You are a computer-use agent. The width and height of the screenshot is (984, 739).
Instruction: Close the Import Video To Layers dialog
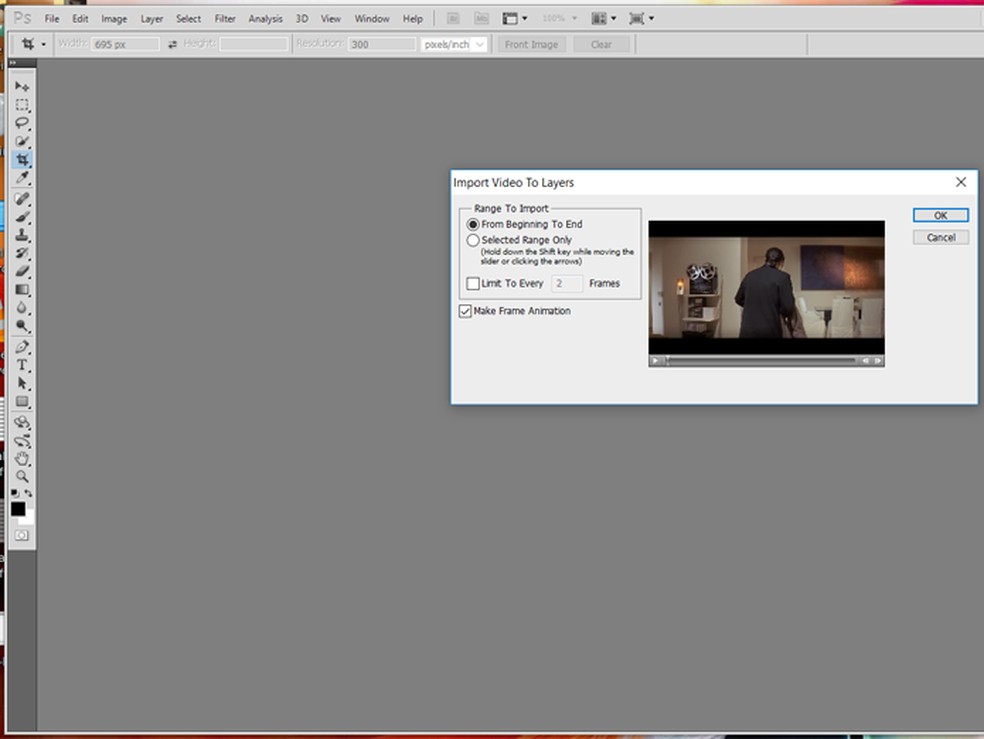[961, 182]
